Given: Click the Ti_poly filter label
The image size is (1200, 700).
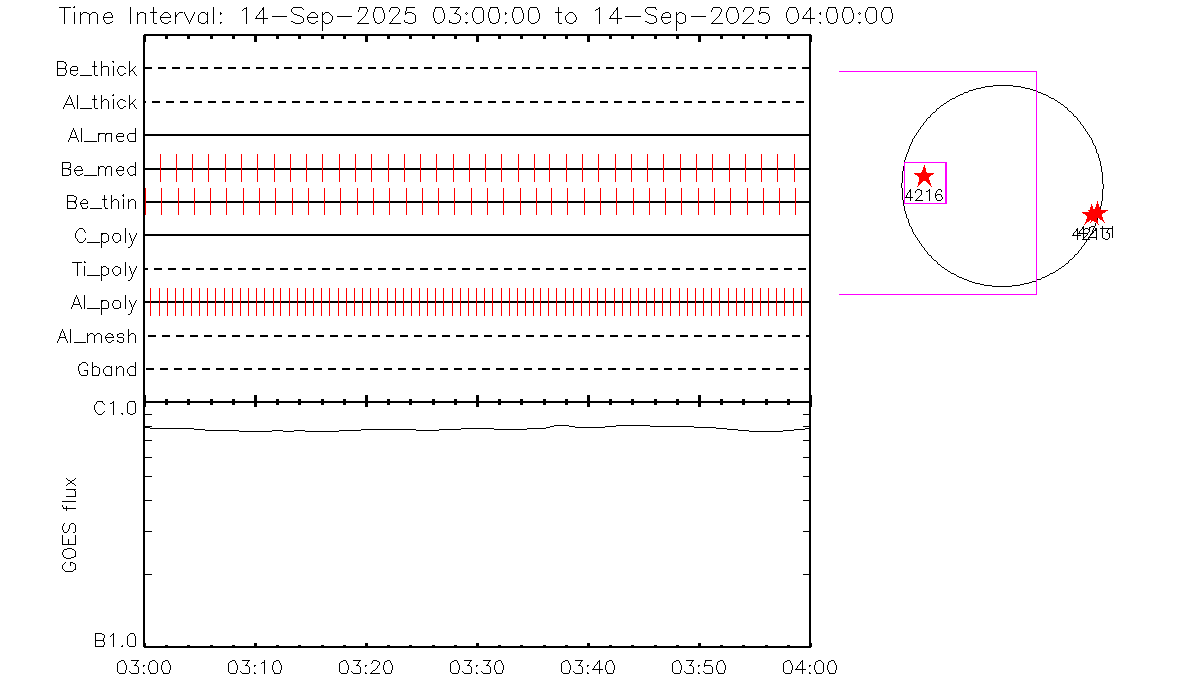Looking at the screenshot, I should pos(104,269).
